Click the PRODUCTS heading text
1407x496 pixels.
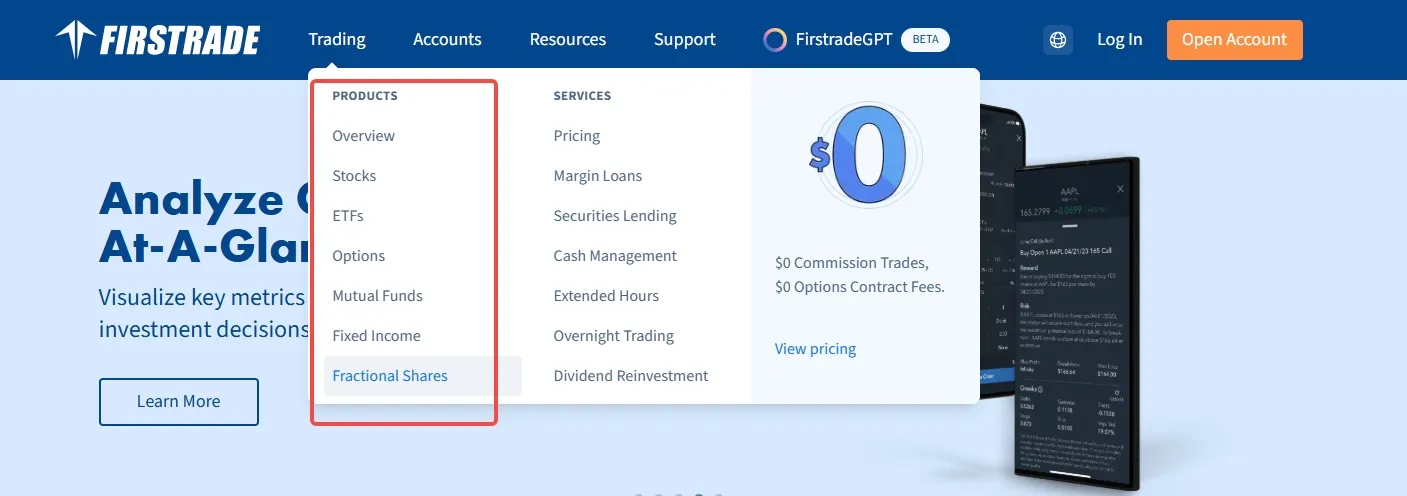point(365,96)
